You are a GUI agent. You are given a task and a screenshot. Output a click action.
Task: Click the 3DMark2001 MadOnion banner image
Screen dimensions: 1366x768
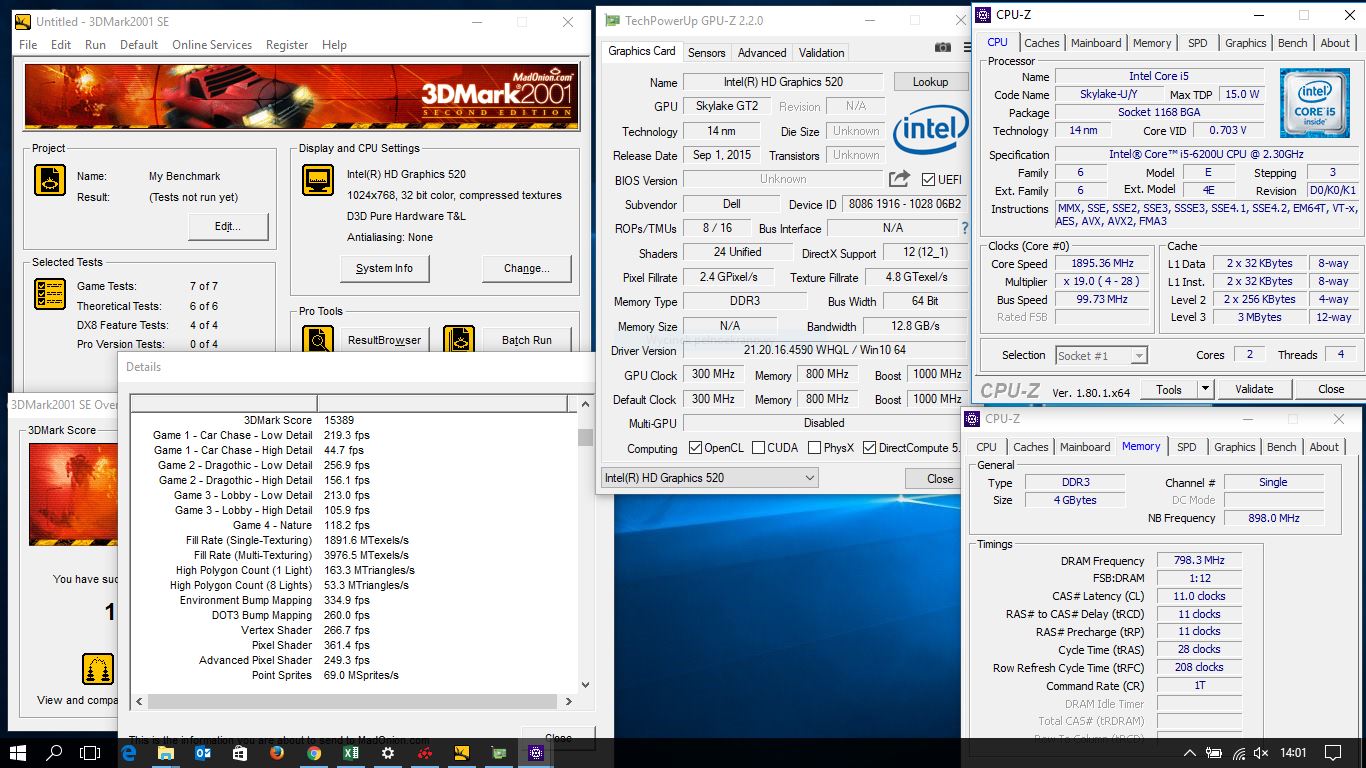302,97
